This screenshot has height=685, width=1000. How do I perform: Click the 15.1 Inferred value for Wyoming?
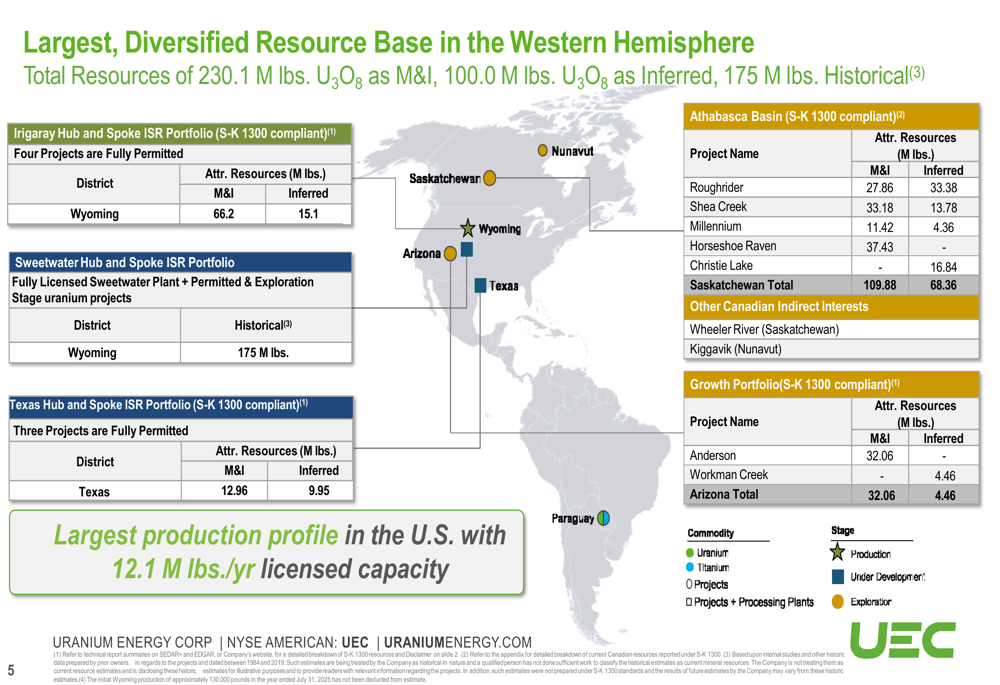308,214
